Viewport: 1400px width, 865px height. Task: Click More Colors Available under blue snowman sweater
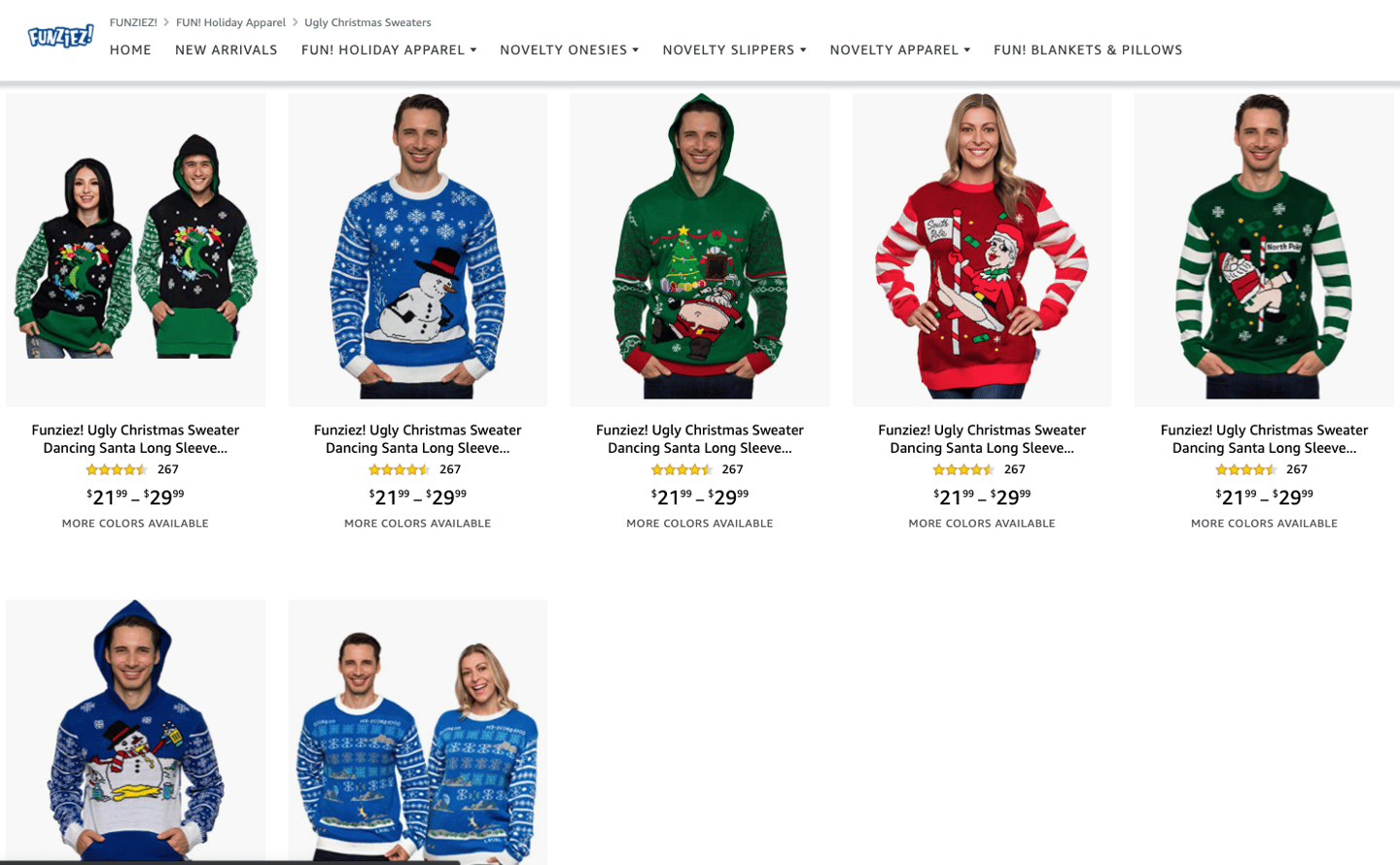(x=417, y=523)
